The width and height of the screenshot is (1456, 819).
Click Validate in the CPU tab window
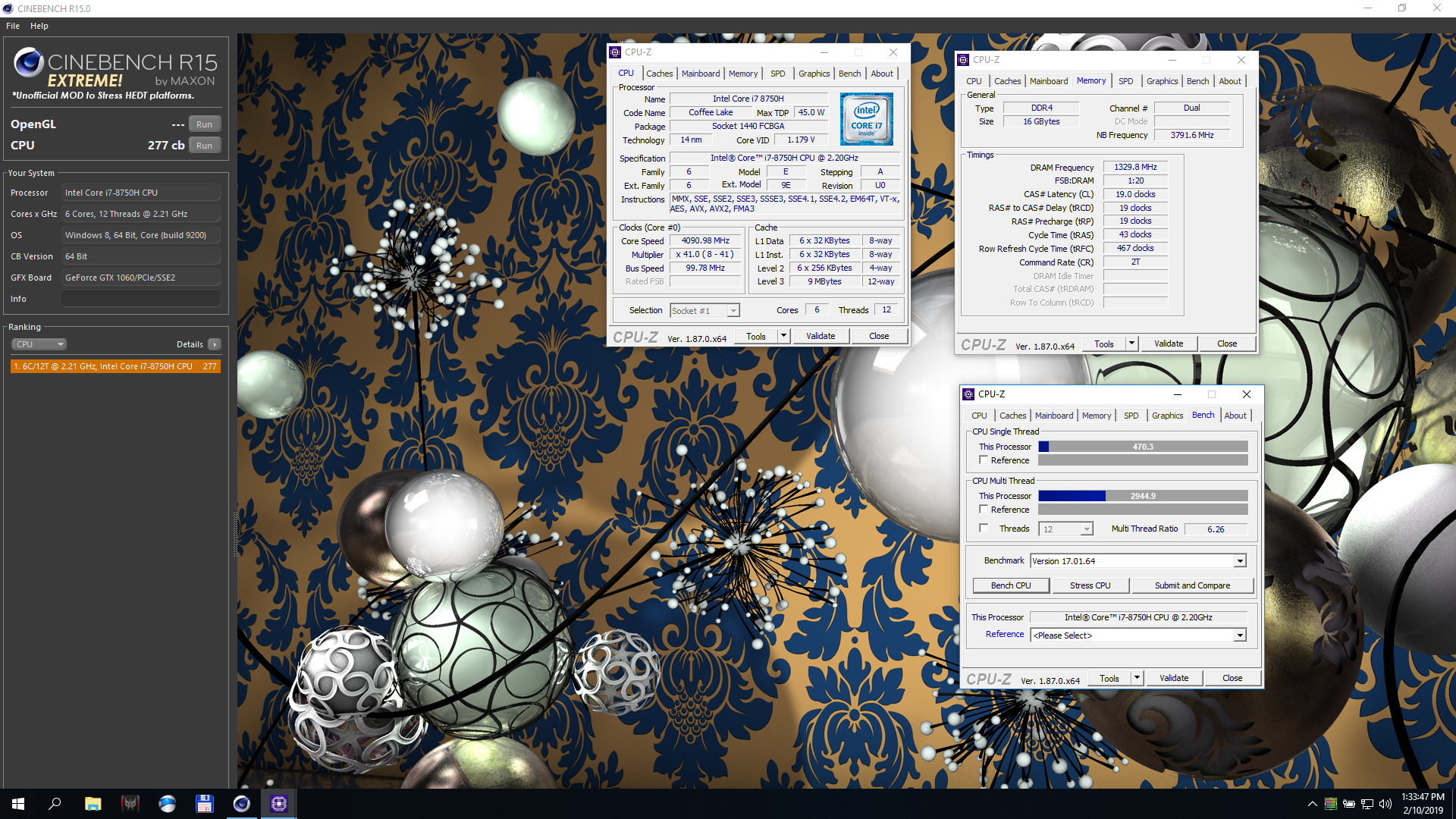tap(821, 336)
